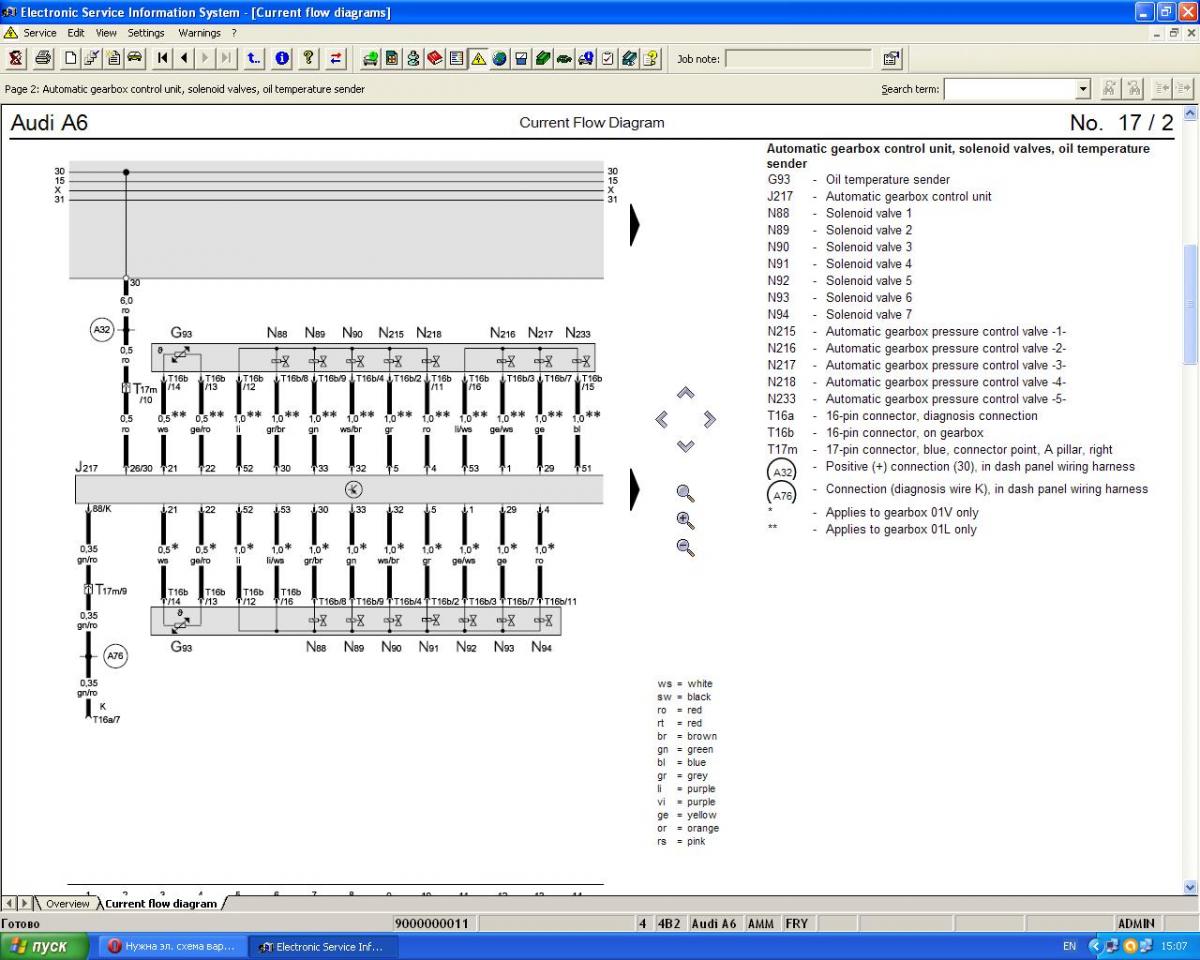Open the View menu
Image resolution: width=1200 pixels, height=960 pixels.
106,33
